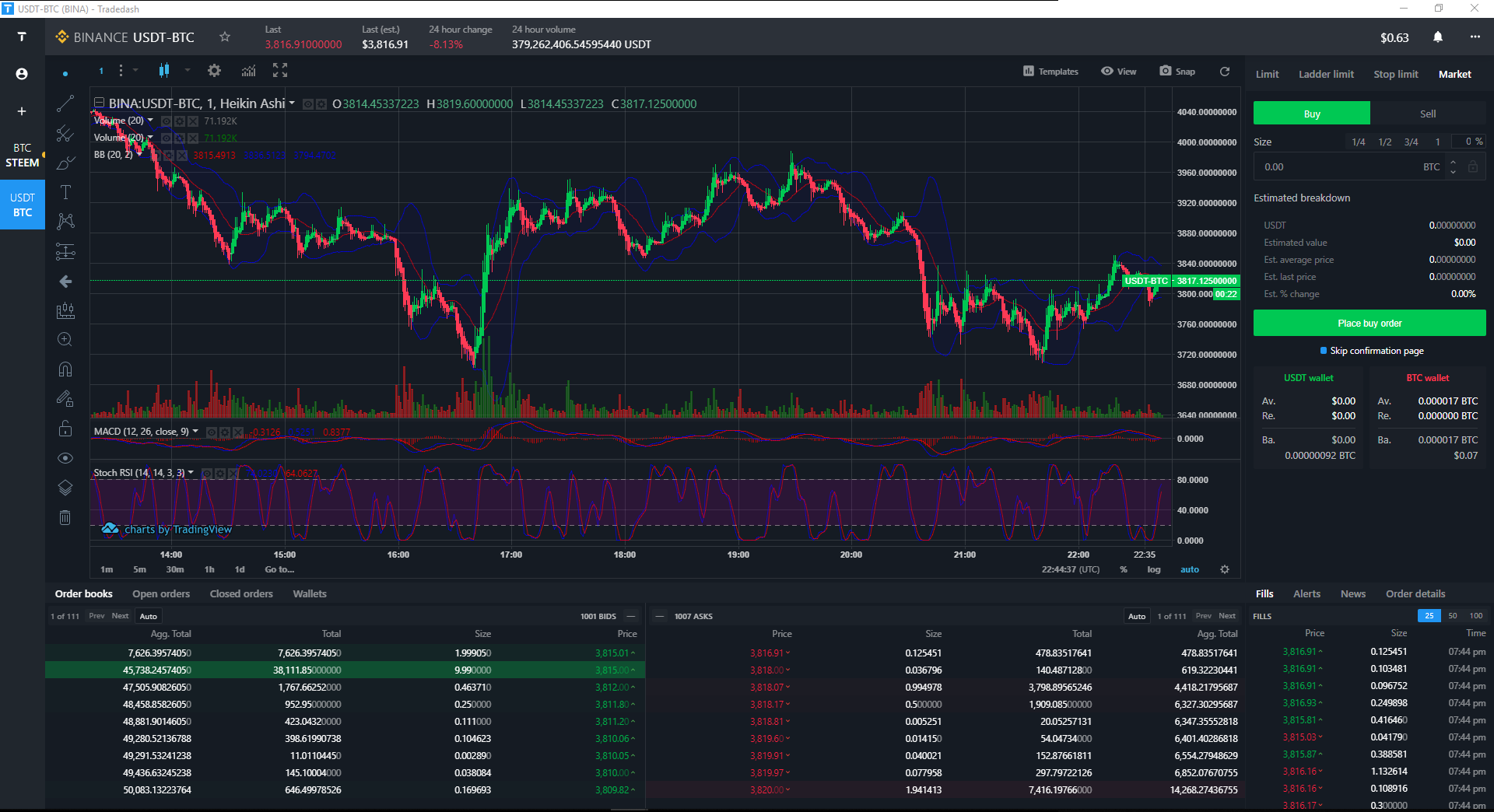Toggle log scale on chart
Viewport: 1494px width, 812px height.
(x=1154, y=569)
